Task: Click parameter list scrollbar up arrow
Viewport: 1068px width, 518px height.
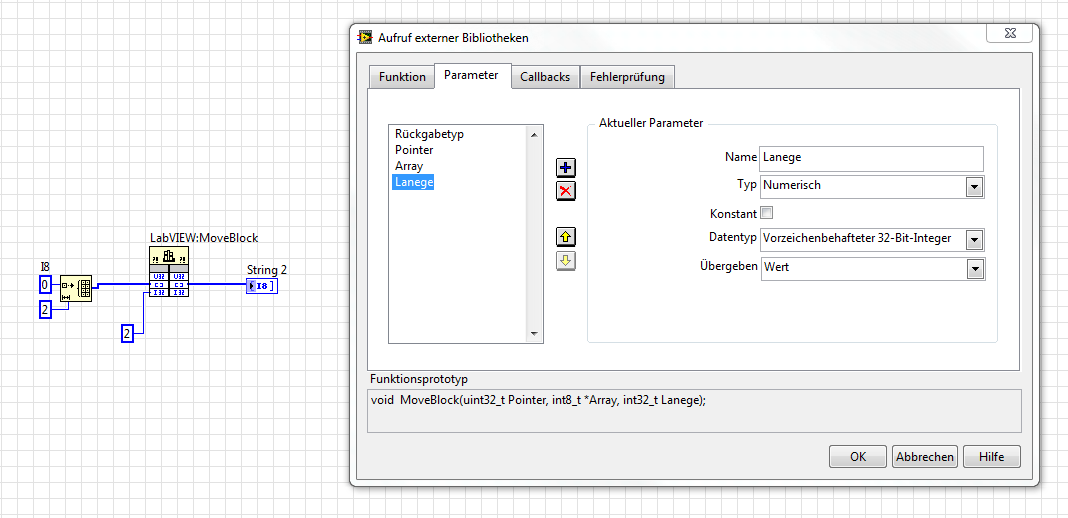Action: (x=534, y=135)
